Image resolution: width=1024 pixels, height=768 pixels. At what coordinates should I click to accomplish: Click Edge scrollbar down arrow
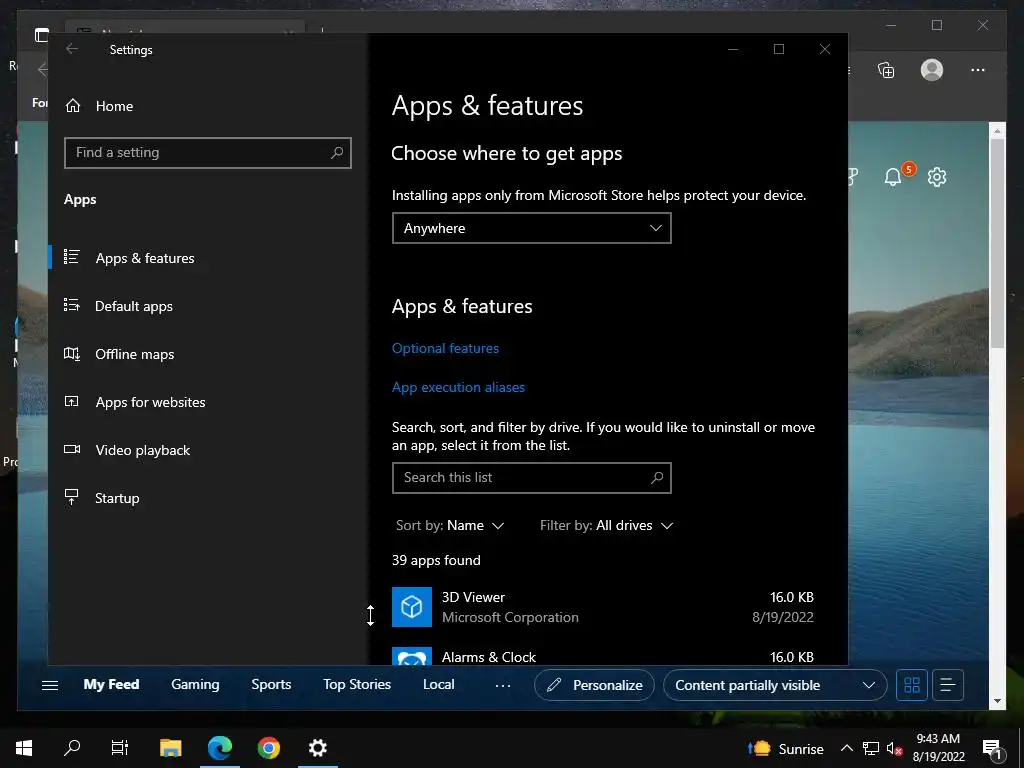coord(997,701)
